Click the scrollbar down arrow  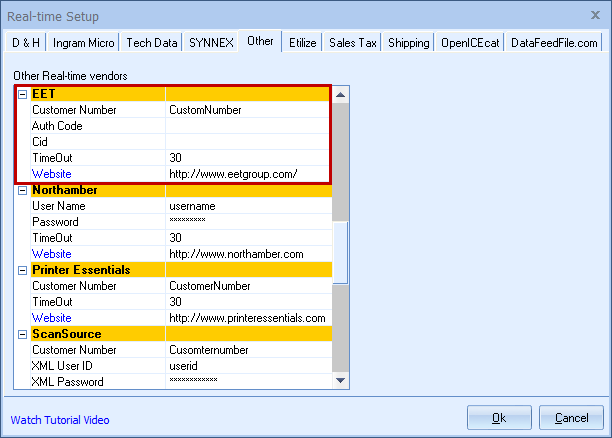(340, 380)
